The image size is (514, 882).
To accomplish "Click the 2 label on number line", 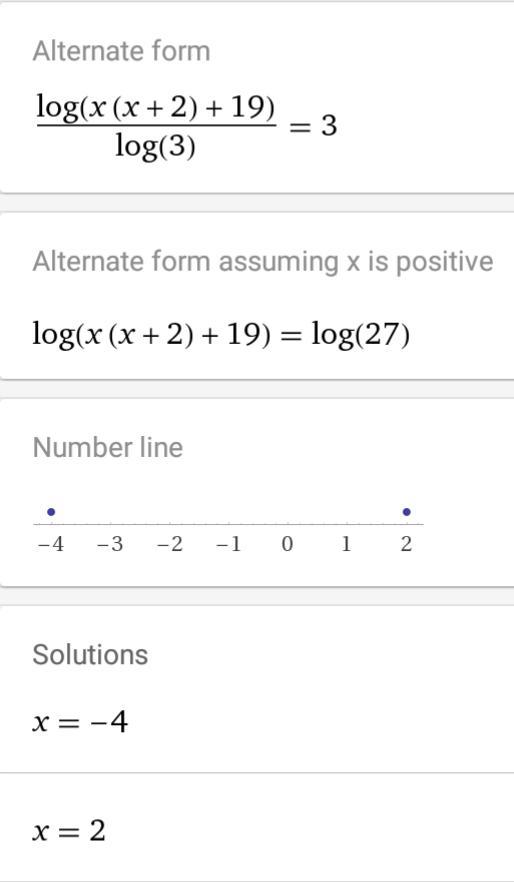I will click(x=406, y=544).
